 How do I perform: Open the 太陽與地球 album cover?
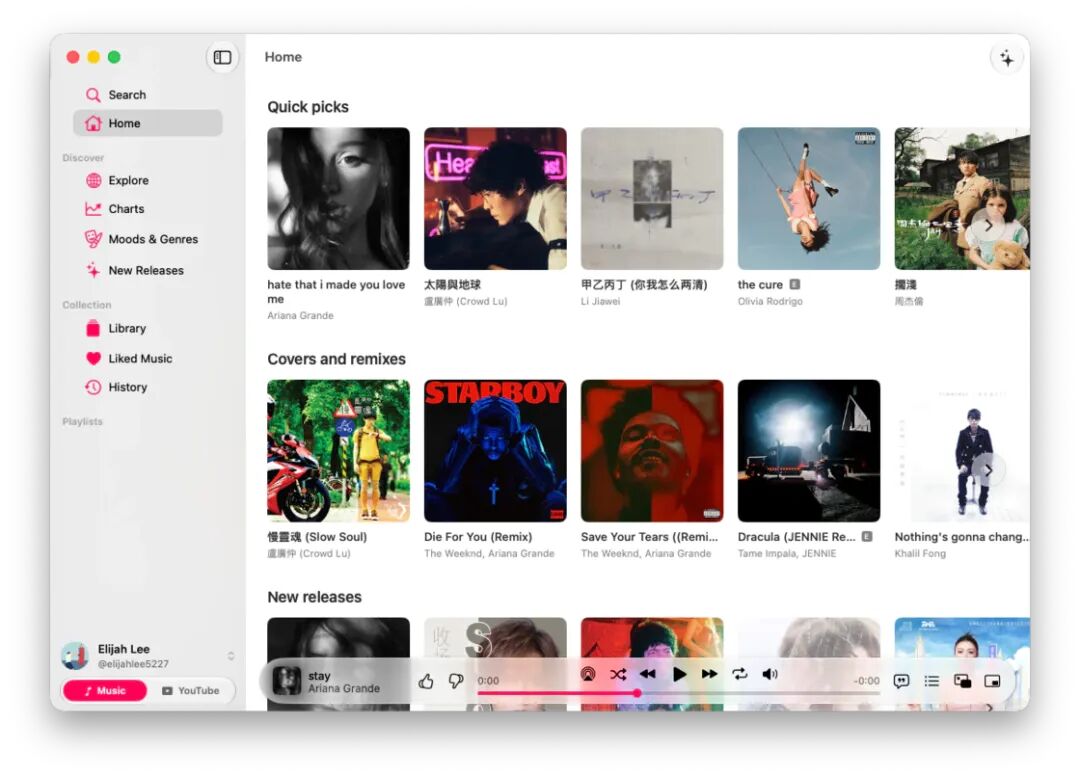tap(495, 198)
